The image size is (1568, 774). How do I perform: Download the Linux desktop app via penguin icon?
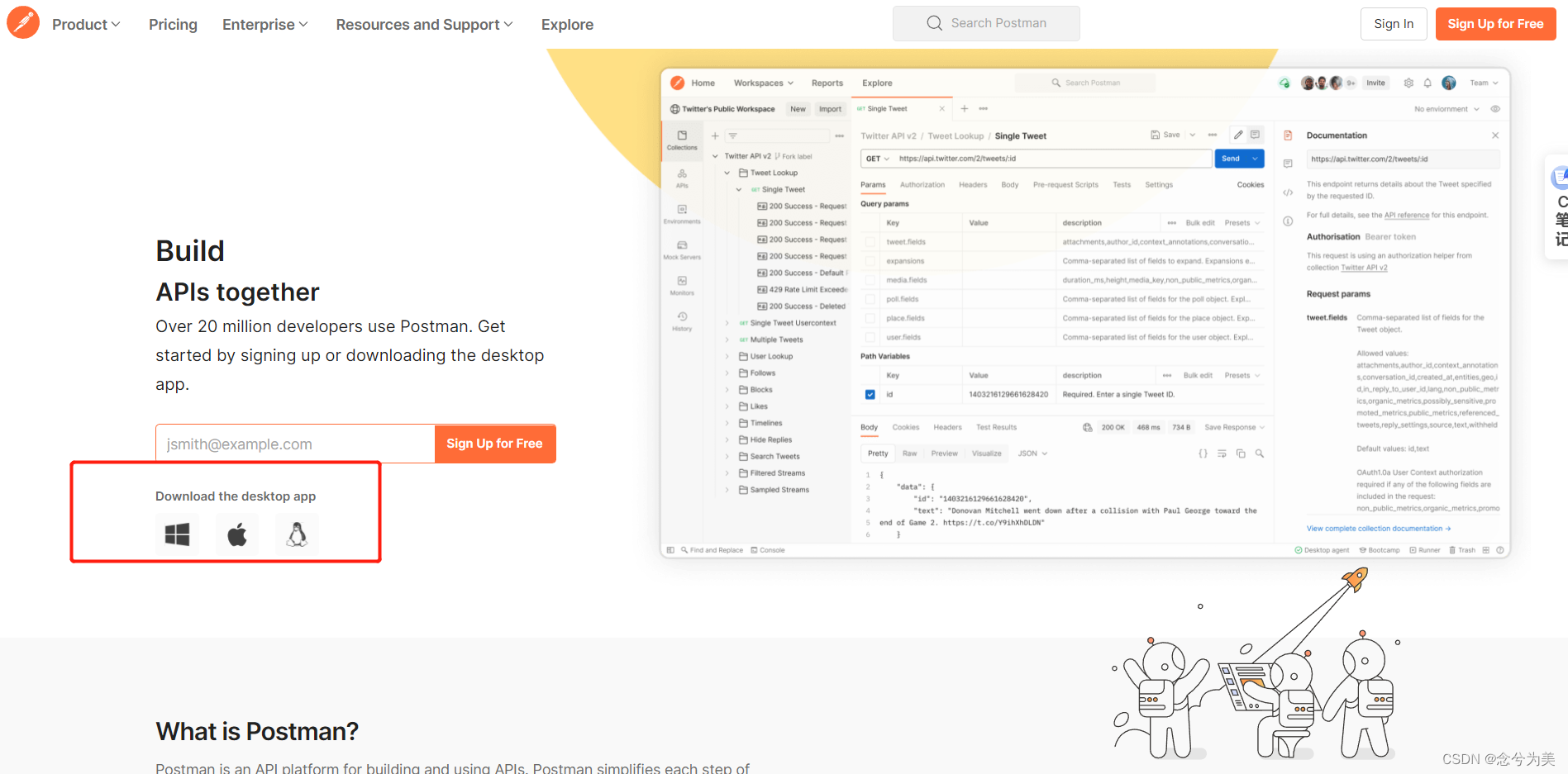coord(297,534)
